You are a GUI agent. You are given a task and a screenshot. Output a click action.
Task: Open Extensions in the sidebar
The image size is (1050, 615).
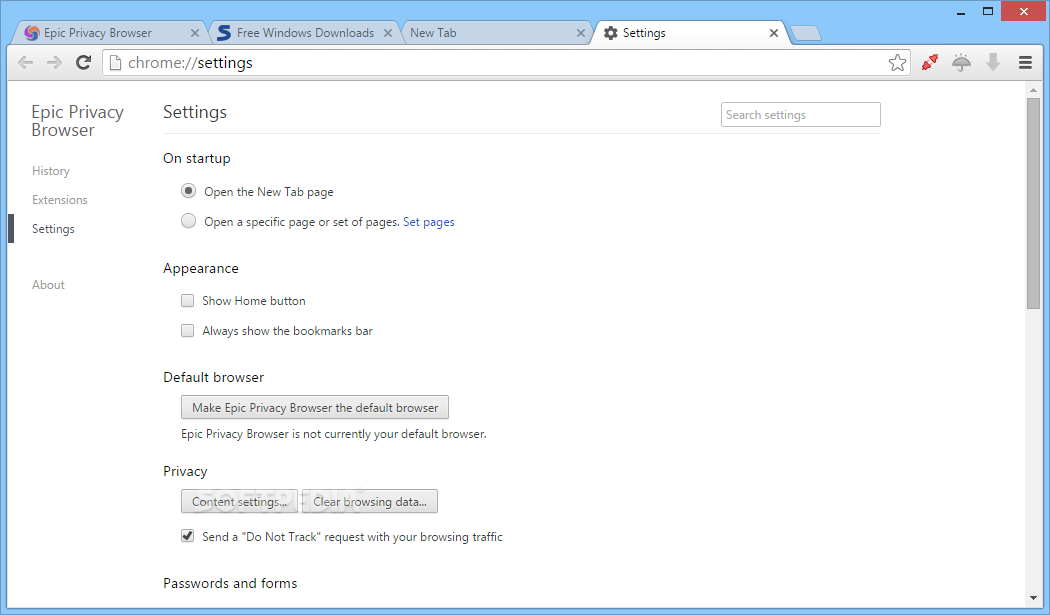[60, 200]
